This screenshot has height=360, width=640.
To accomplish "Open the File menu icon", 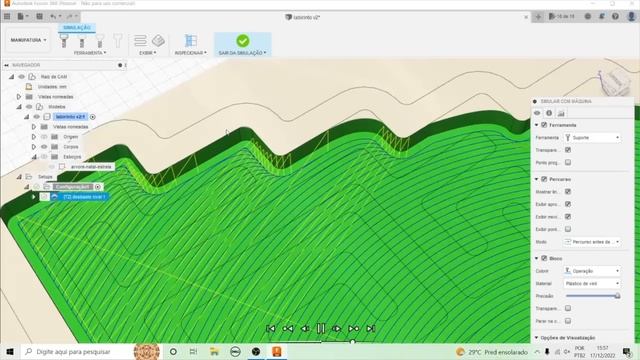I will click(22, 16).
